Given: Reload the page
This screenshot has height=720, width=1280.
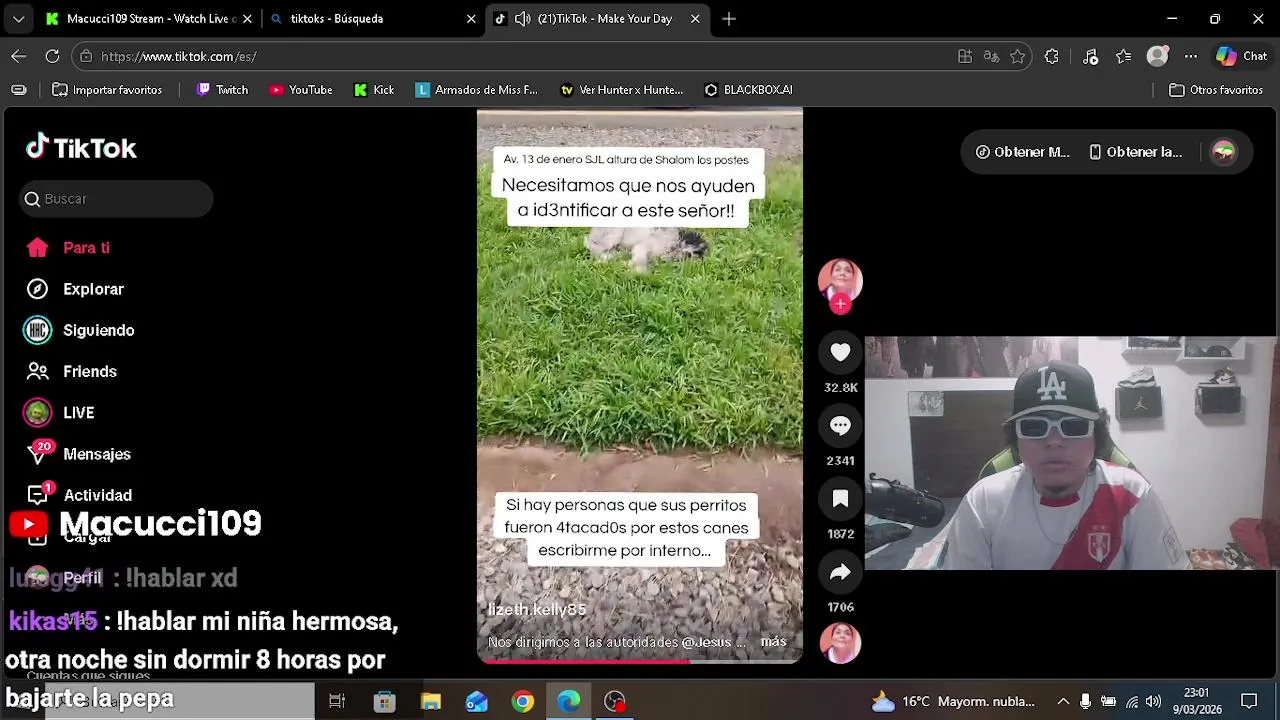Looking at the screenshot, I should click(52, 56).
